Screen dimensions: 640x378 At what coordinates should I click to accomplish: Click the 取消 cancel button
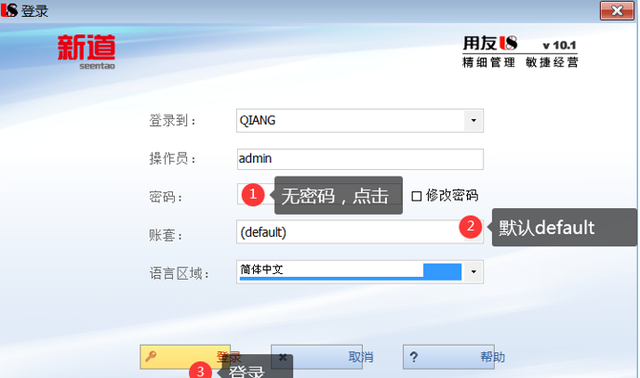[317, 357]
